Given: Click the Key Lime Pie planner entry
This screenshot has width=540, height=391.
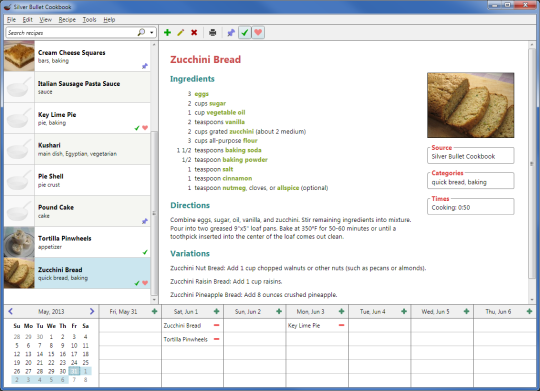Looking at the screenshot, I should (304, 326).
